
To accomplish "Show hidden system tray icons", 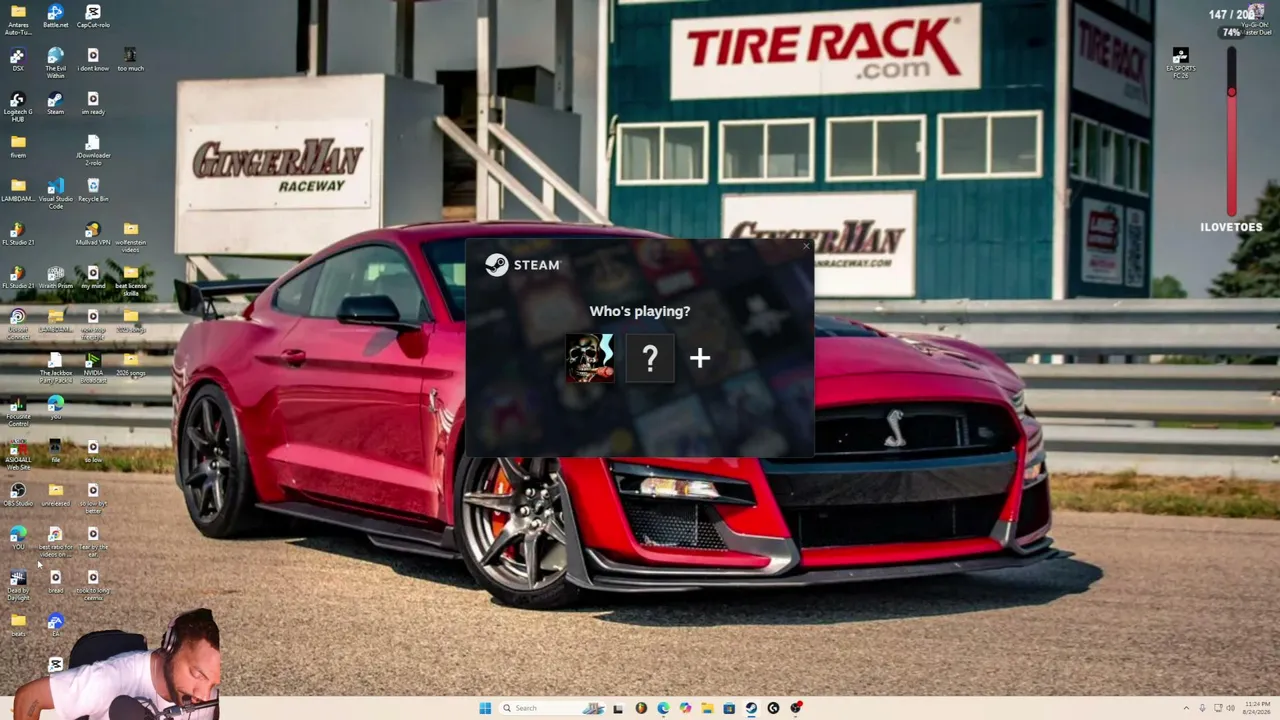I will pos(1186,708).
